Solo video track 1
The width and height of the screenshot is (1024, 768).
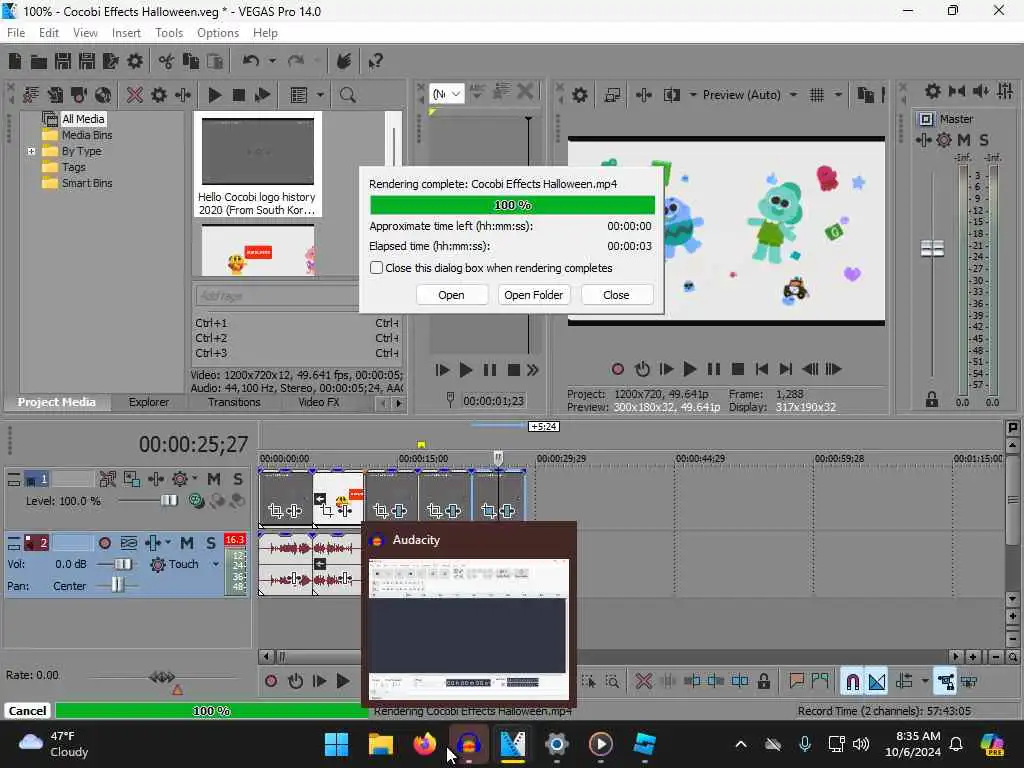(238, 479)
